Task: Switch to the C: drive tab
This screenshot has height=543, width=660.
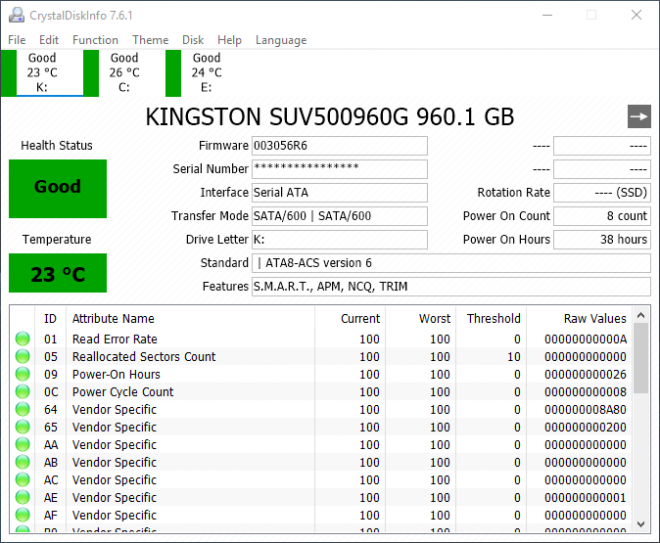Action: click(x=124, y=73)
